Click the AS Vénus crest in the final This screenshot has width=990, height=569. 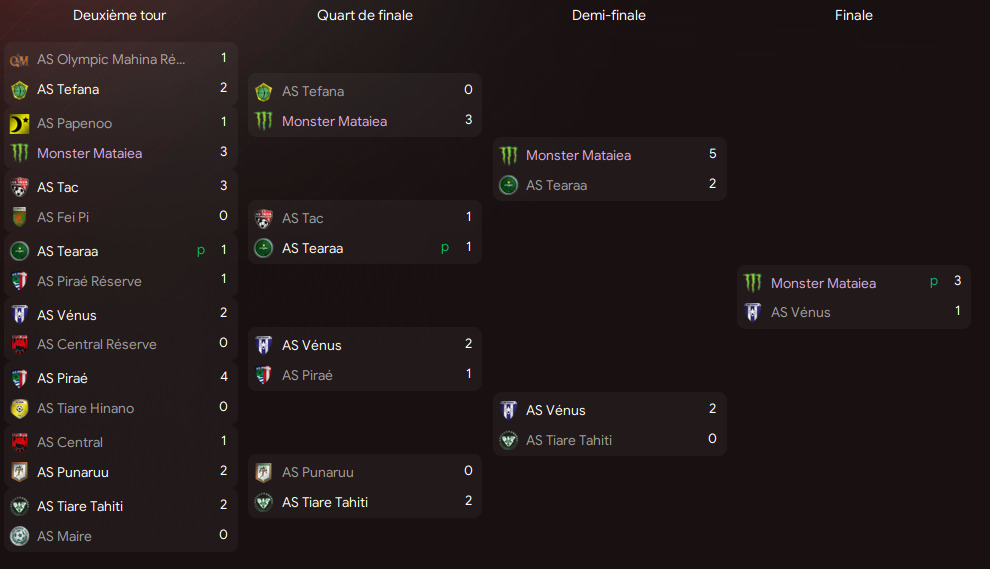point(753,312)
